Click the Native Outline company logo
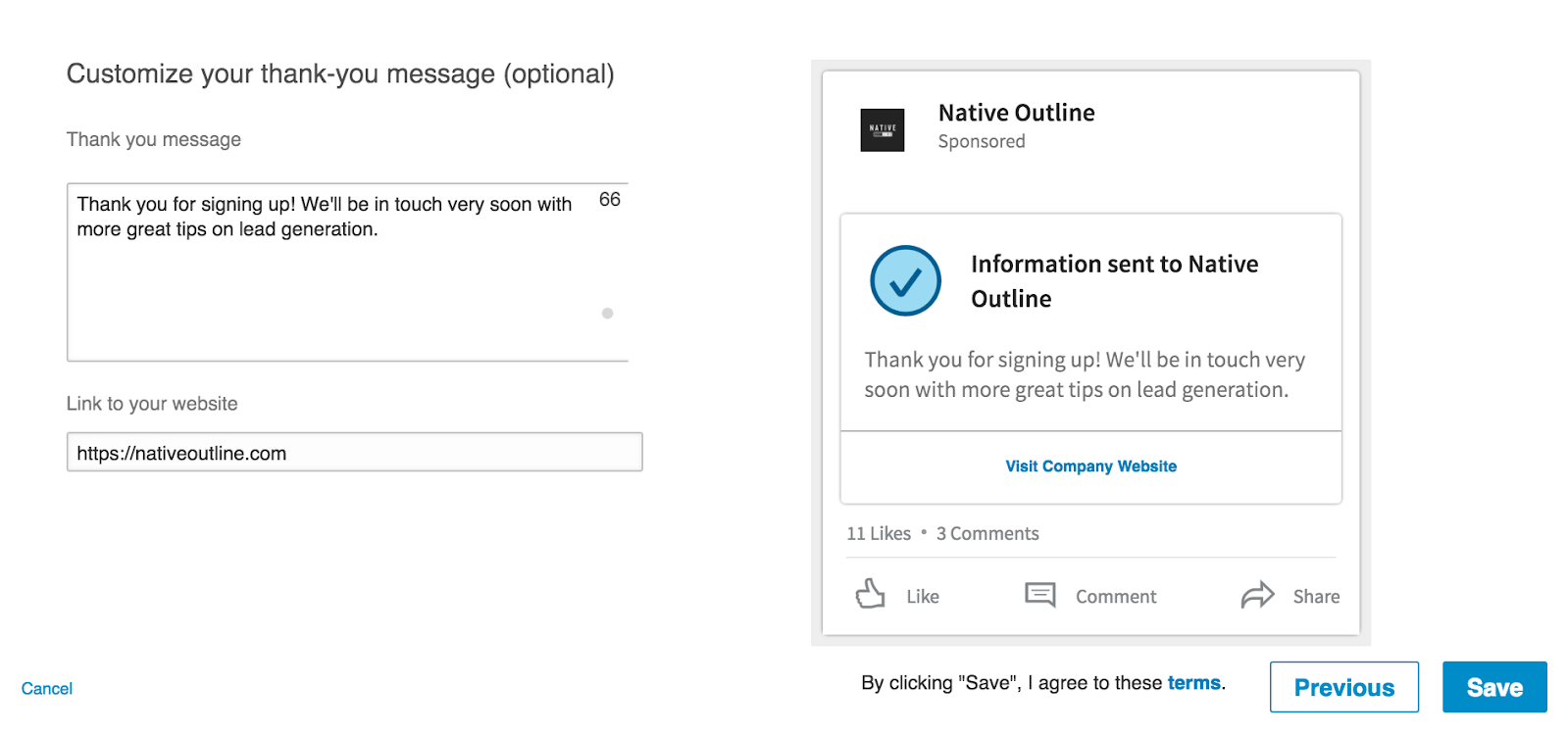This screenshot has width=1568, height=736. coord(881,129)
